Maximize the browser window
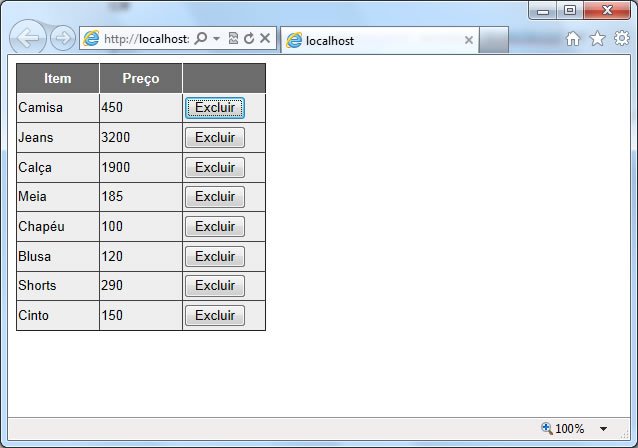Screen dimensions: 638x448 tap(570, 11)
